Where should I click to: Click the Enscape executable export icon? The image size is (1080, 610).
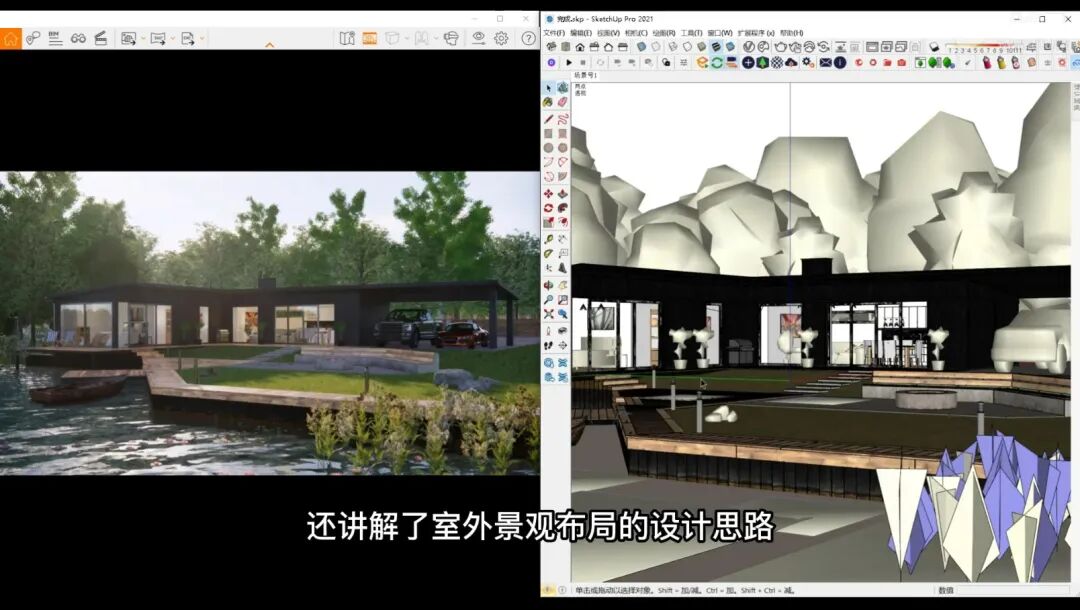[x=187, y=39]
